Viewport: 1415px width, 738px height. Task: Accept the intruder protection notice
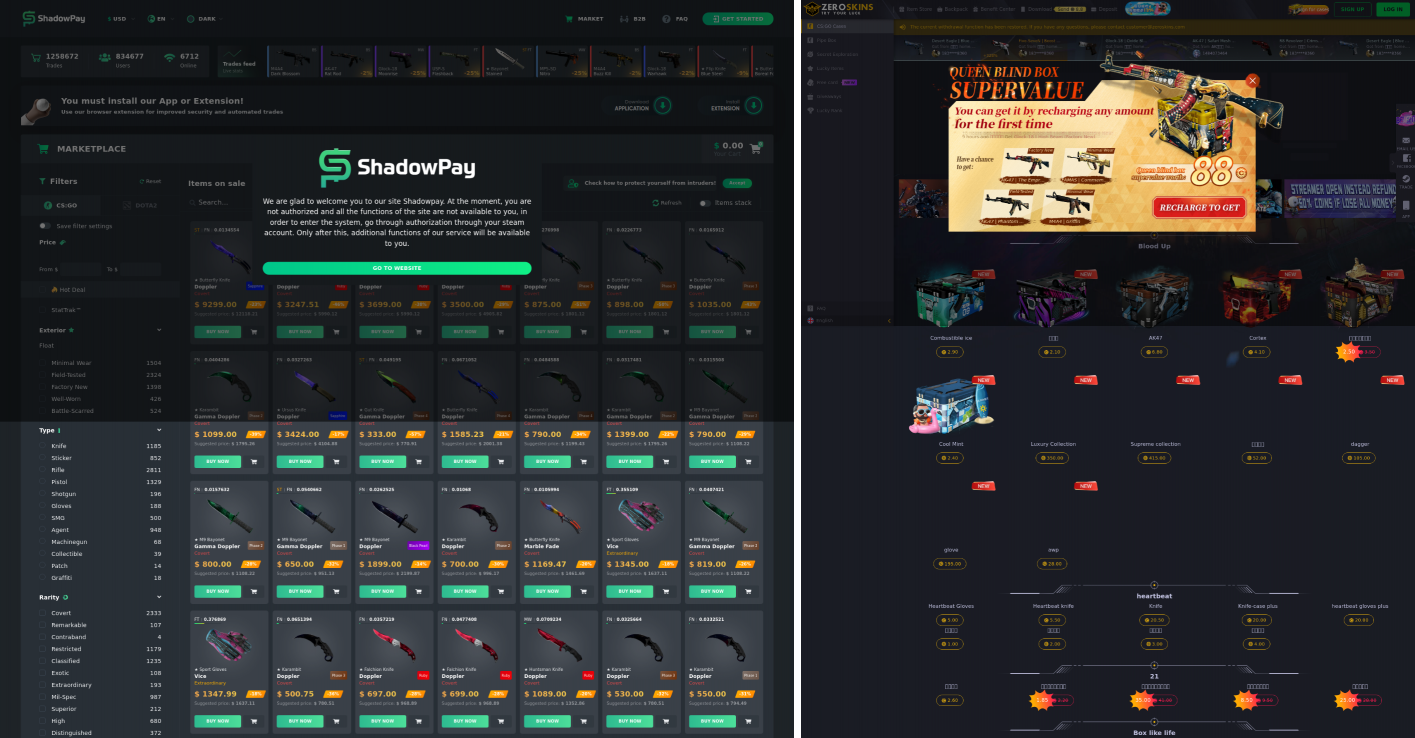[737, 183]
